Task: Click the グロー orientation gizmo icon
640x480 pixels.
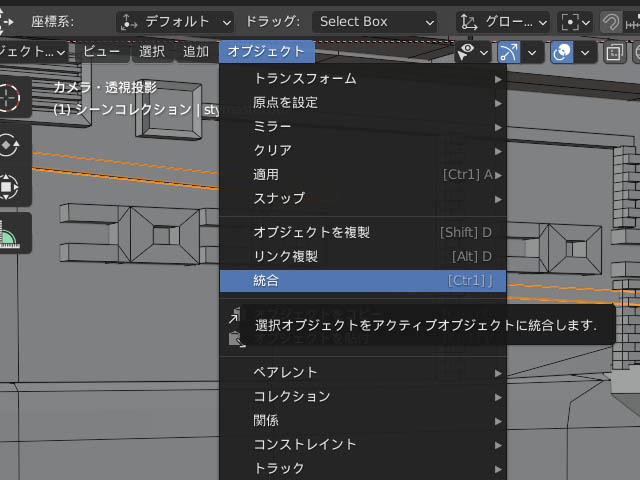Action: click(469, 22)
